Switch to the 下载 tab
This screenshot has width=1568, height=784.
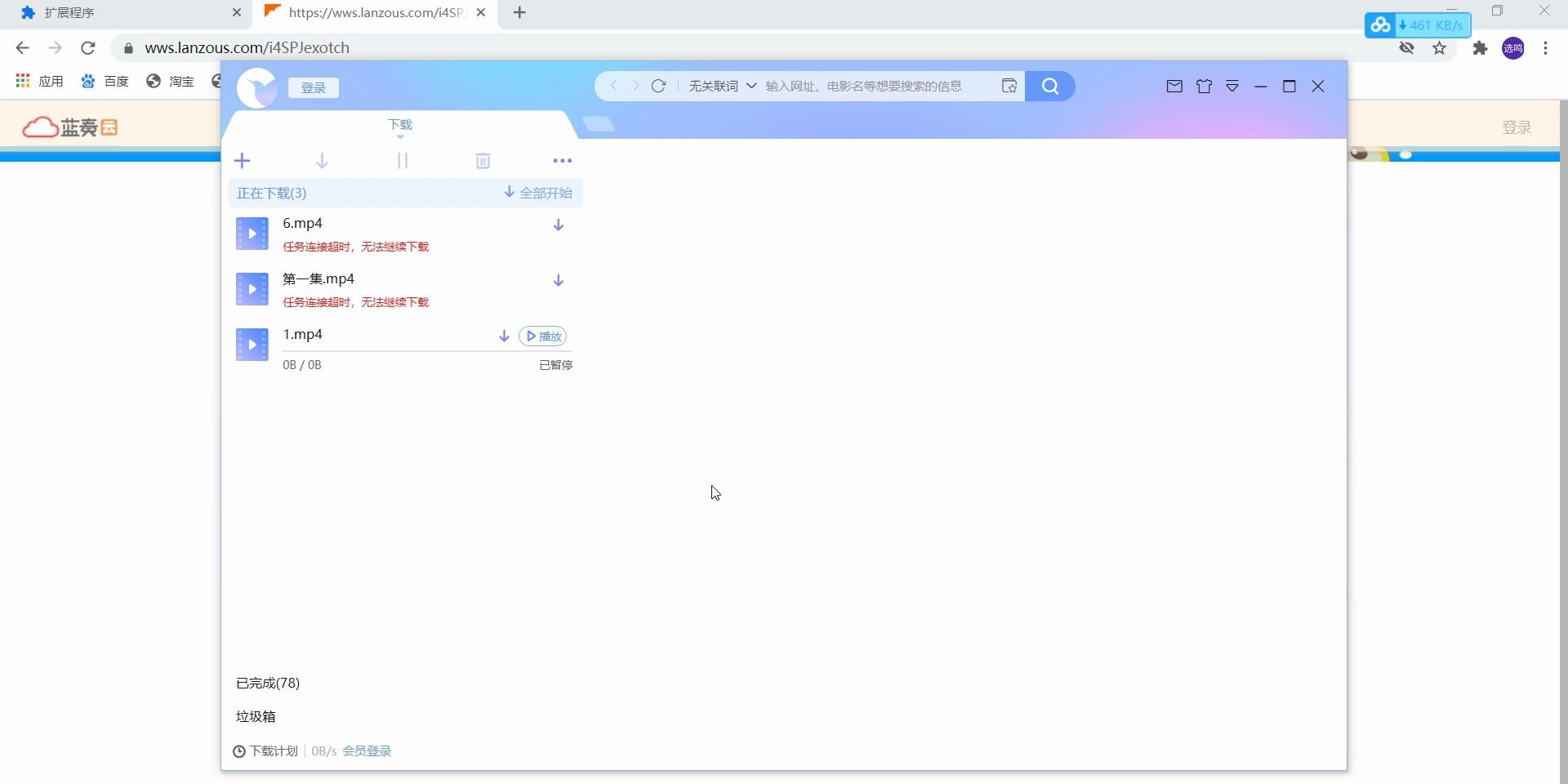(x=400, y=125)
